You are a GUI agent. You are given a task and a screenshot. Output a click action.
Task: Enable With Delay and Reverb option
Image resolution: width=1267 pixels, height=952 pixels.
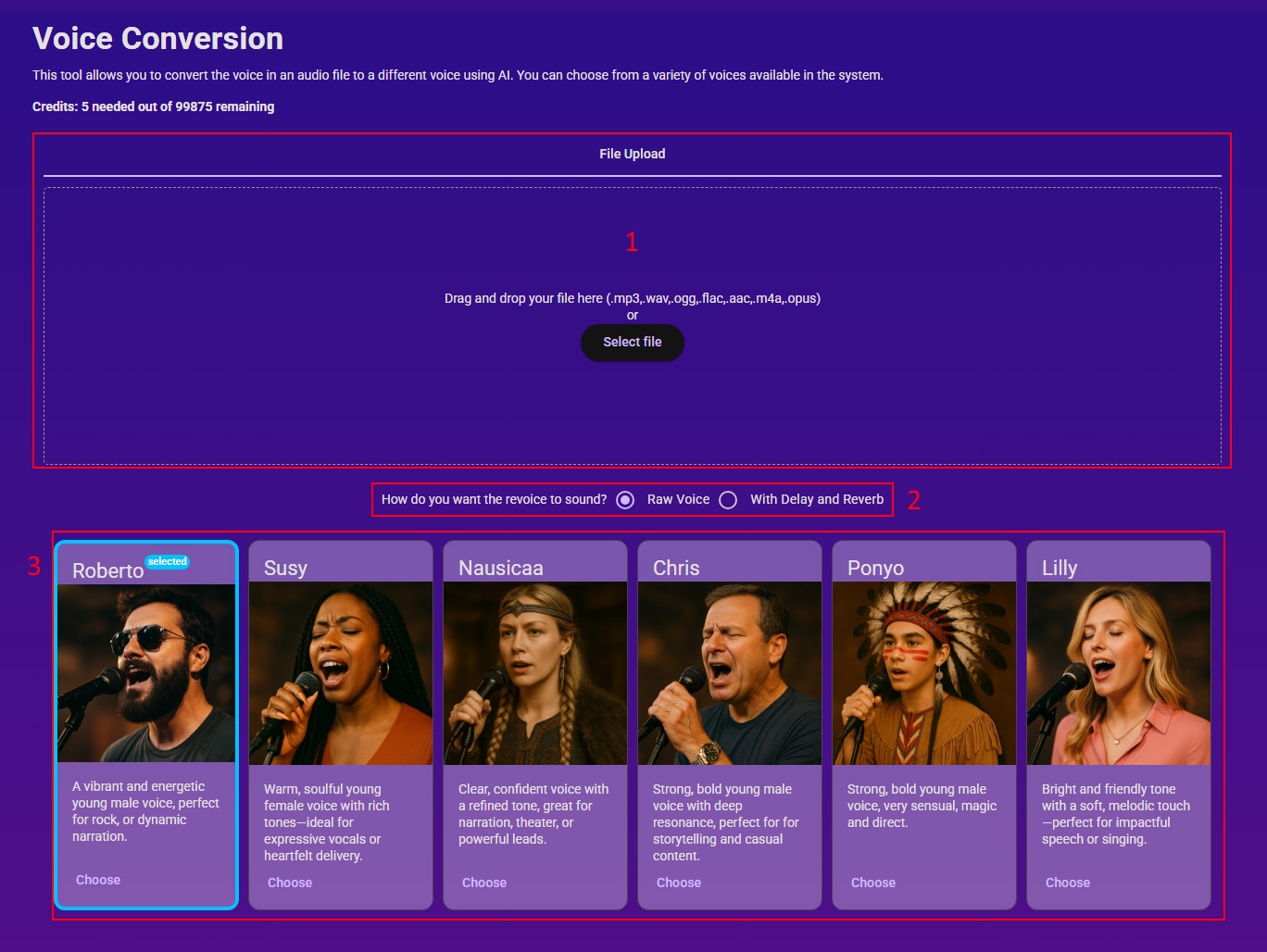[x=729, y=500]
